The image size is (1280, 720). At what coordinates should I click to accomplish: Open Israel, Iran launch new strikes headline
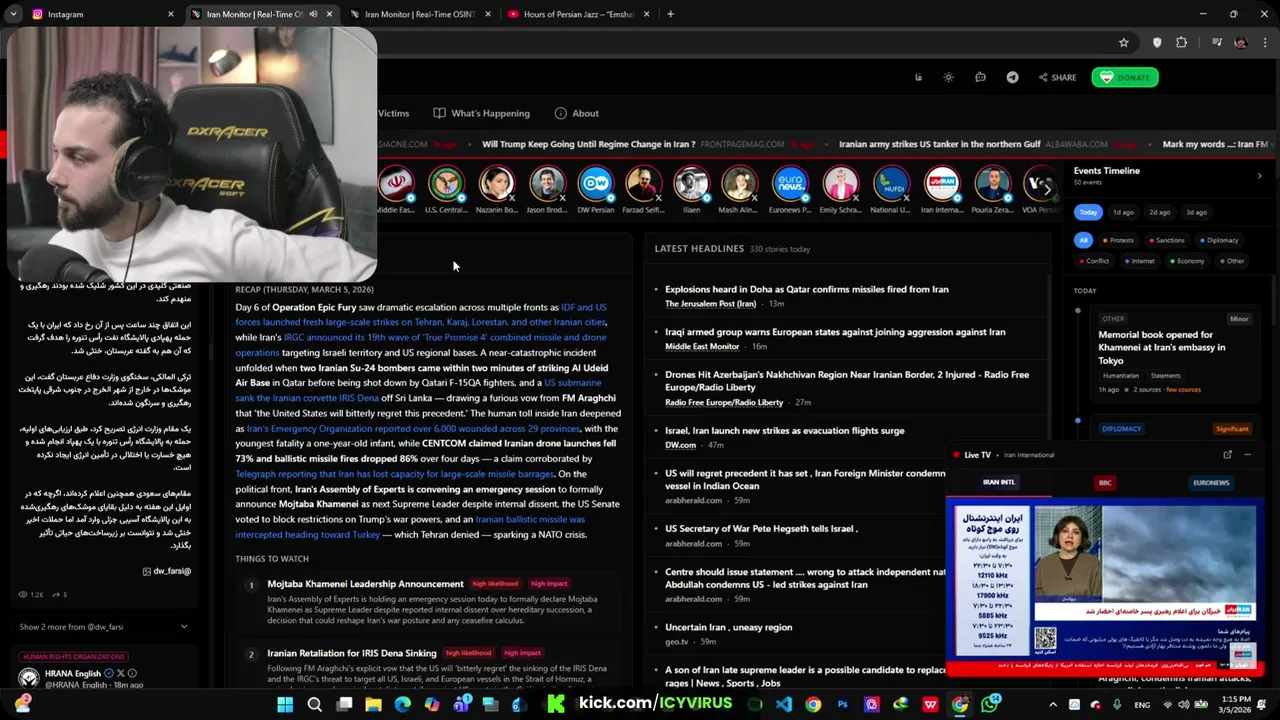coord(784,431)
